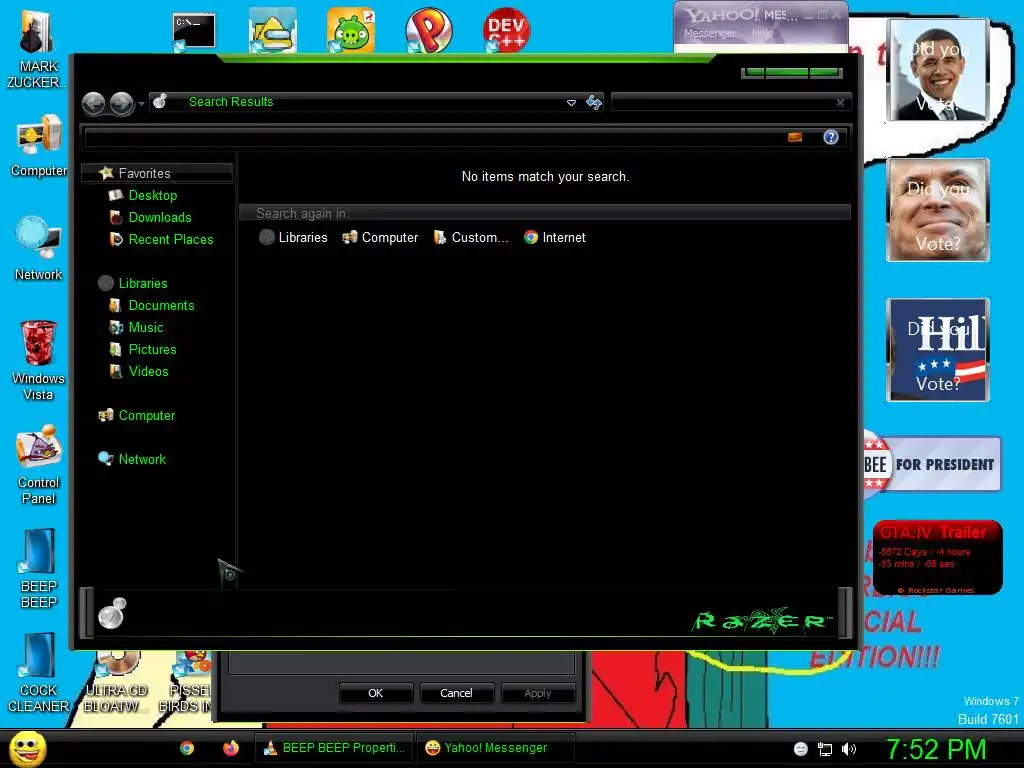
Task: Open Messenger menu in Yahoo window
Action: [709, 33]
